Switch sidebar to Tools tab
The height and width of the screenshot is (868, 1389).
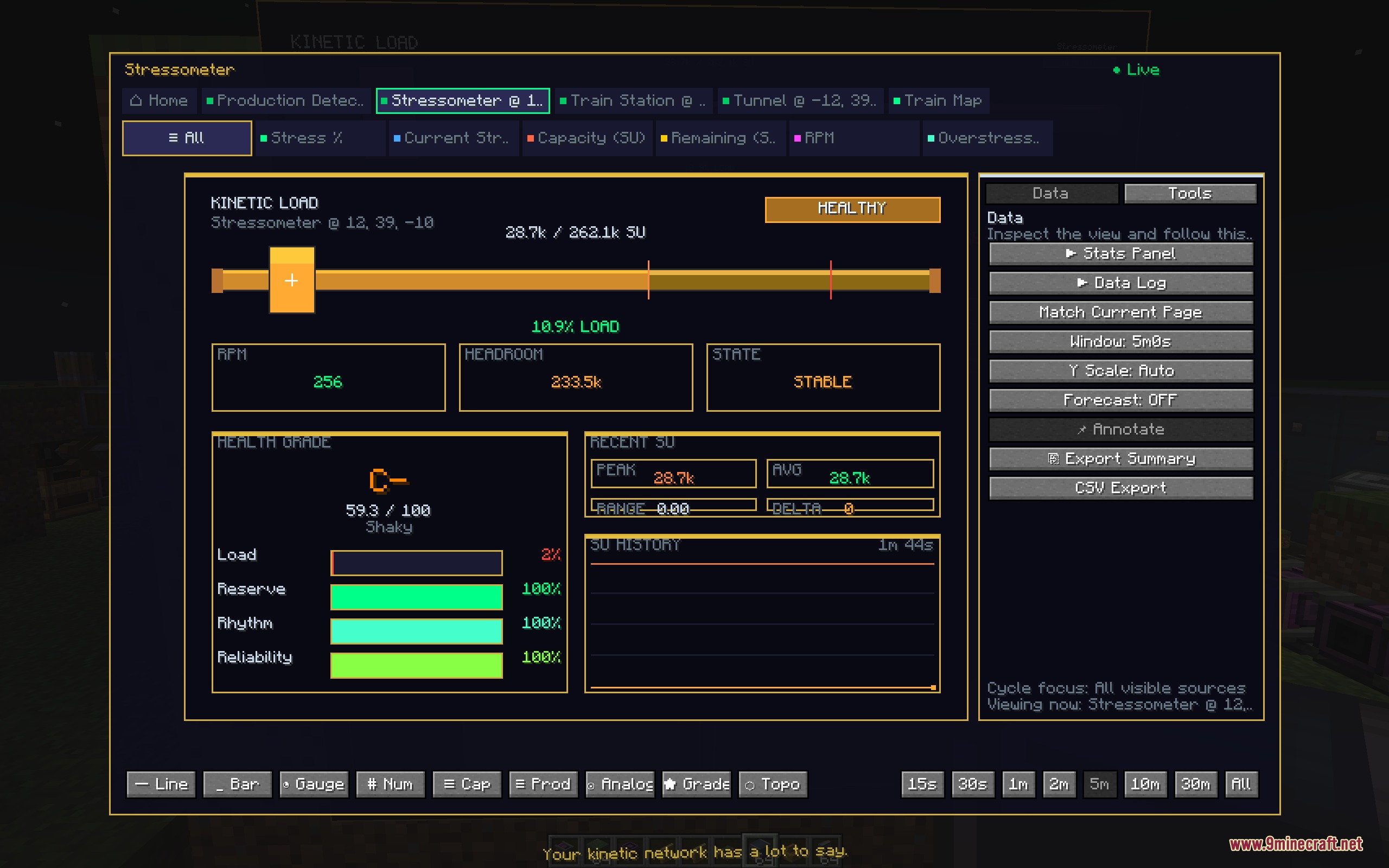(x=1190, y=194)
